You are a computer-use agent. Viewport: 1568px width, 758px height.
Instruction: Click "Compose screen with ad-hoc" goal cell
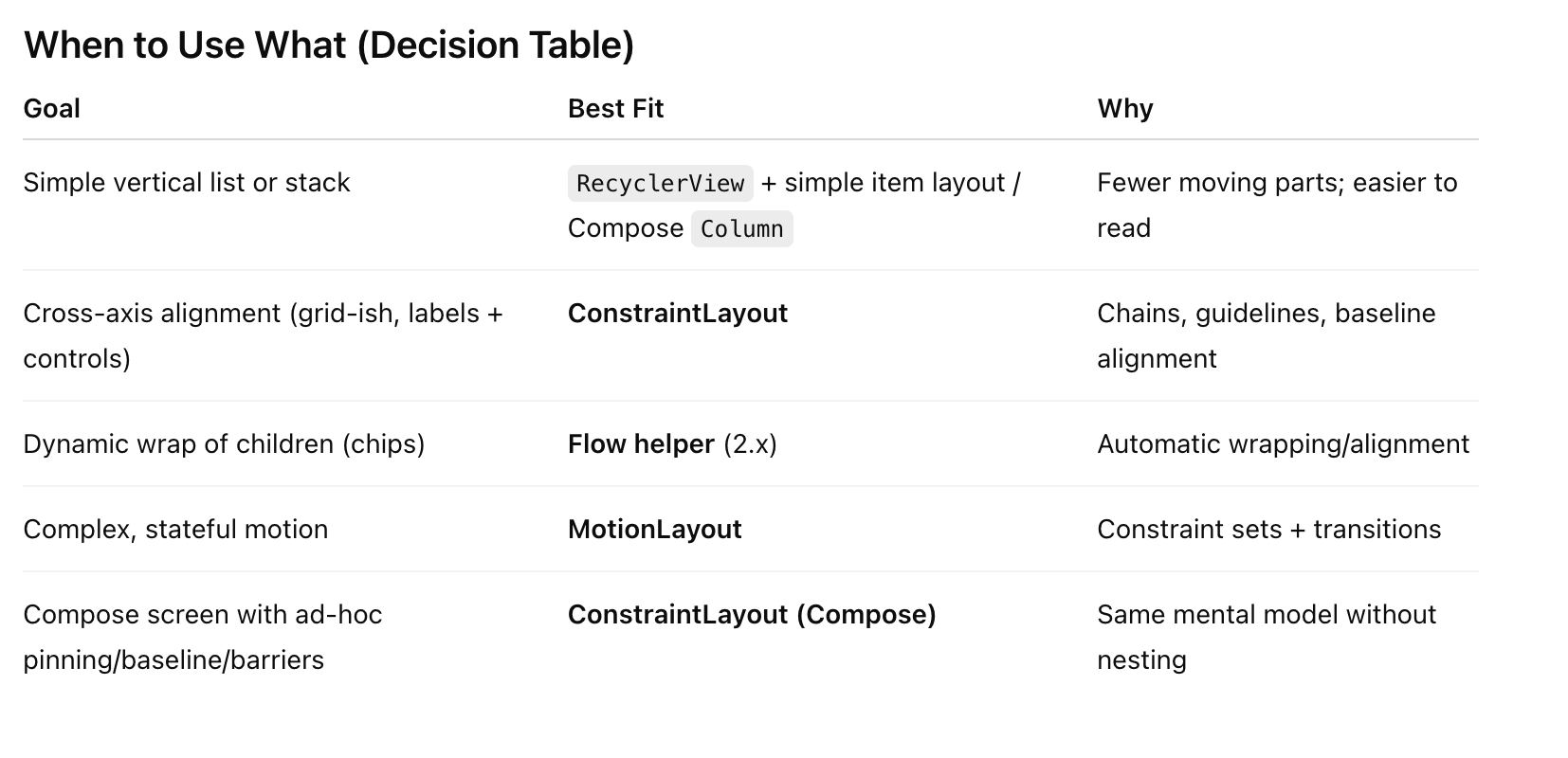202,615
